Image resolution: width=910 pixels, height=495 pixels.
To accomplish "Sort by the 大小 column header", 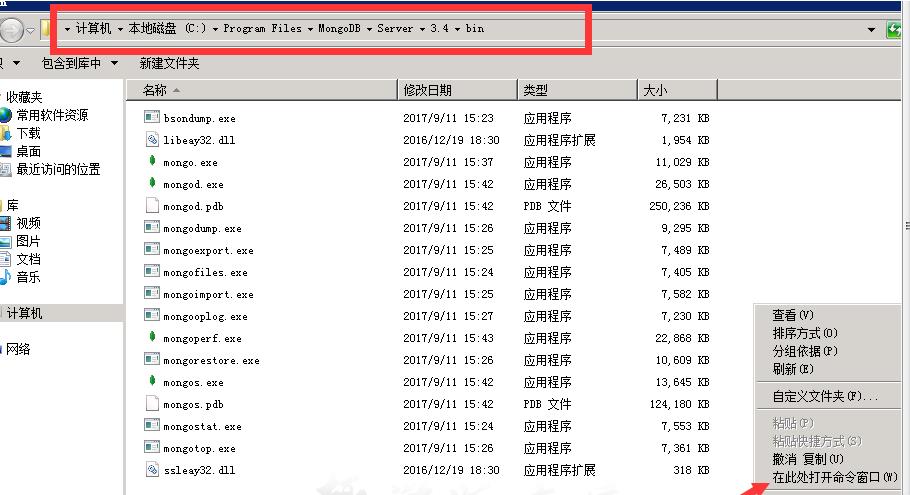I will pyautogui.click(x=677, y=90).
